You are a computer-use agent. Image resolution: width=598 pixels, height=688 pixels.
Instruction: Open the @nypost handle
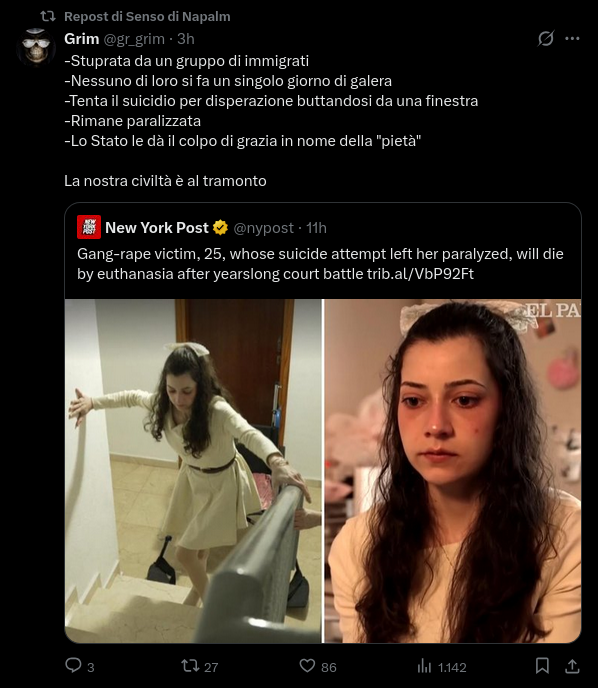[263, 228]
